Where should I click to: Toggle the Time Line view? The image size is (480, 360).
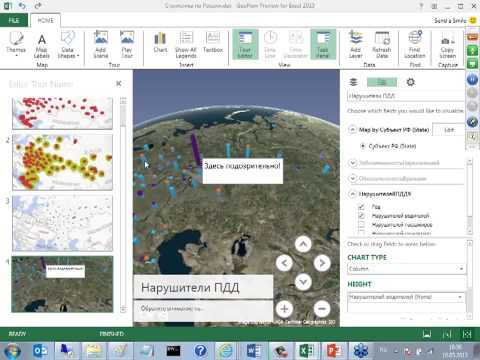(x=270, y=45)
